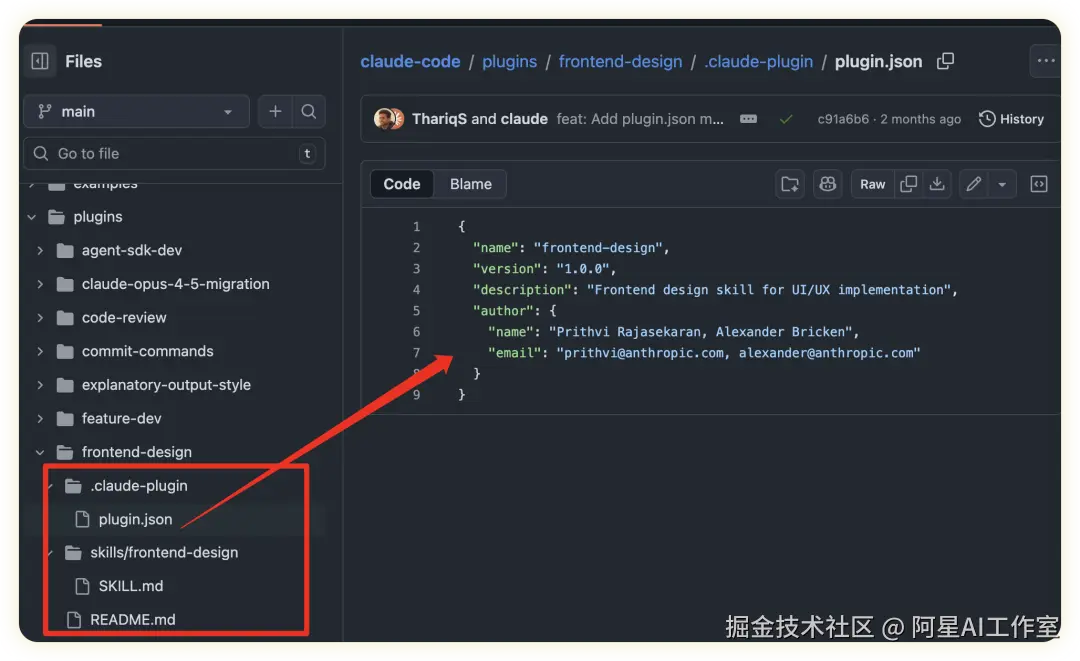Click the ThariqS author avatar
The image size is (1080, 661).
pyautogui.click(x=384, y=119)
